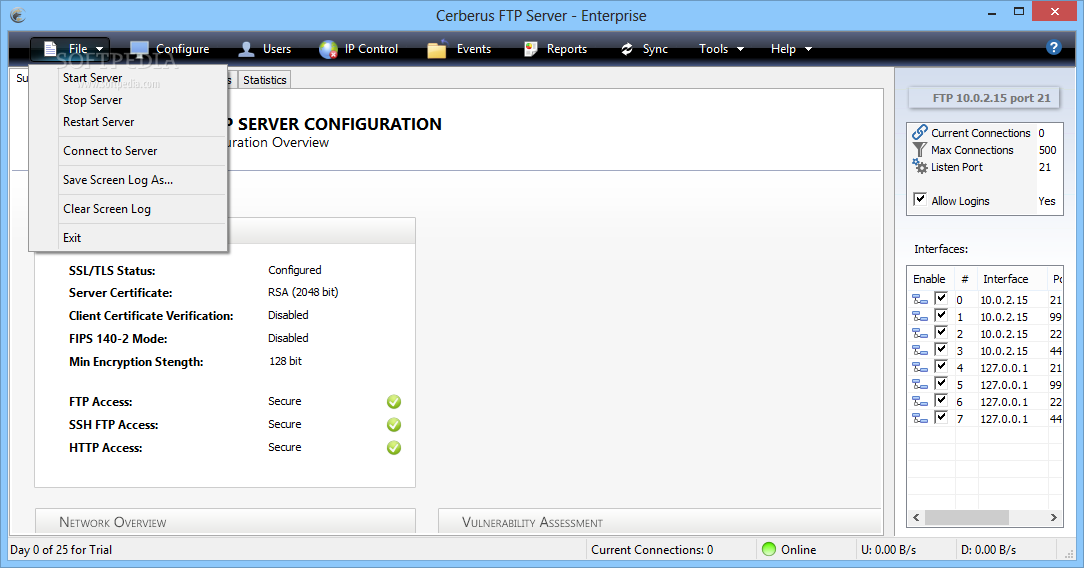Click the Enable column header
1084x568 pixels.
[929, 279]
